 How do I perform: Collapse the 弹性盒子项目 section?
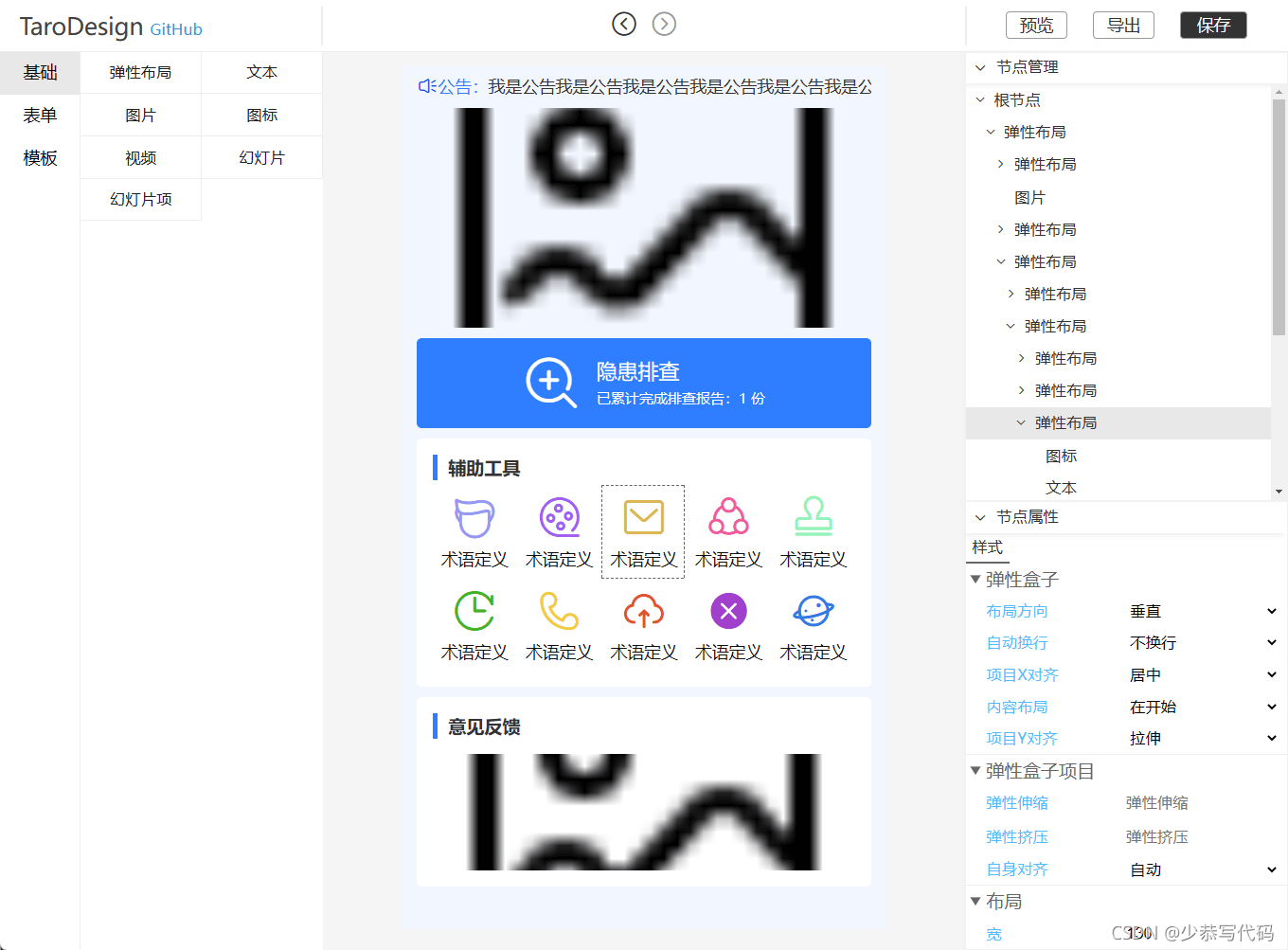pyautogui.click(x=975, y=771)
